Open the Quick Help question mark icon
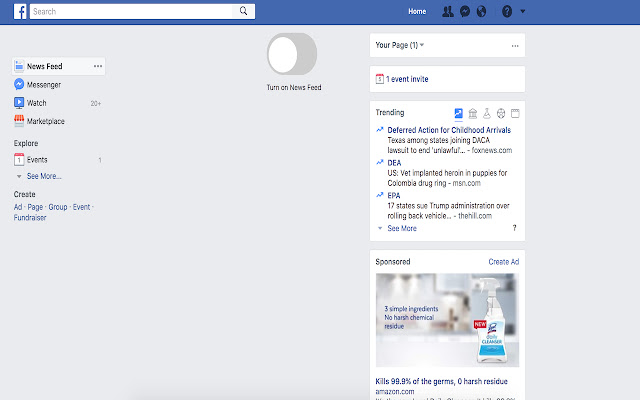Image resolution: width=640 pixels, height=400 pixels. click(507, 11)
